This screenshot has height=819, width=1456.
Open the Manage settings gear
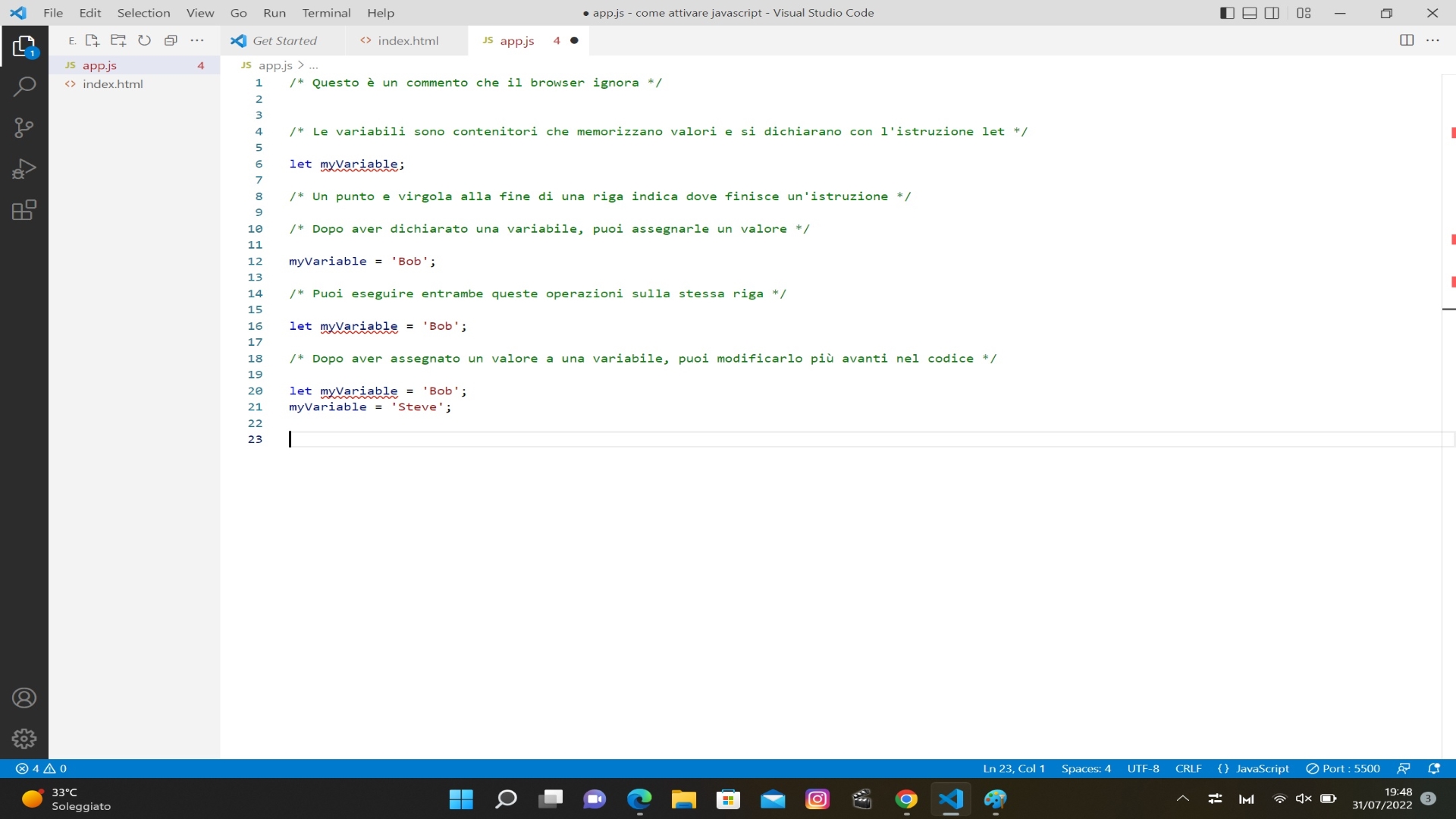click(25, 739)
